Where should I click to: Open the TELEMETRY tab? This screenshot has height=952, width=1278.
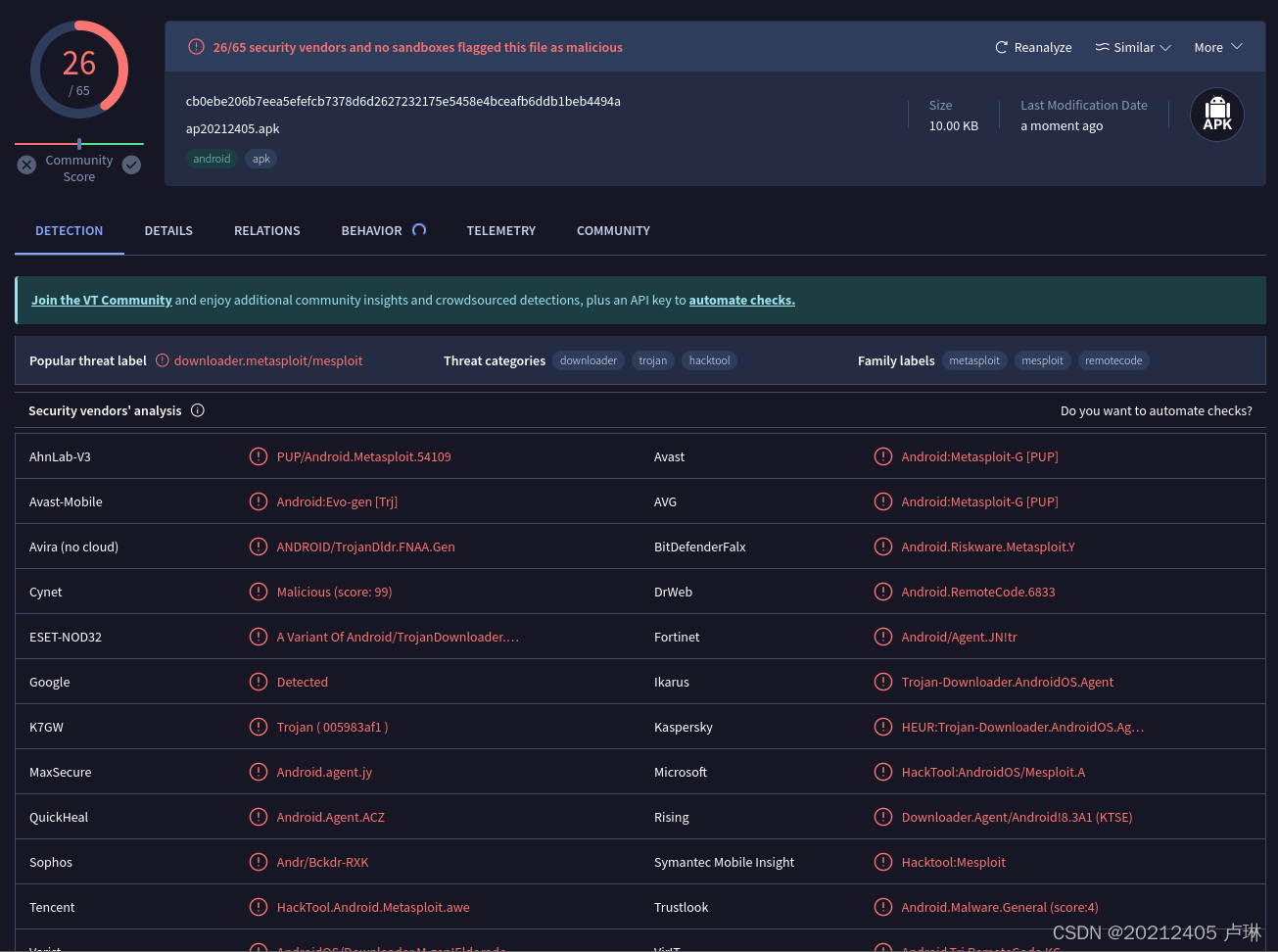[x=500, y=230]
